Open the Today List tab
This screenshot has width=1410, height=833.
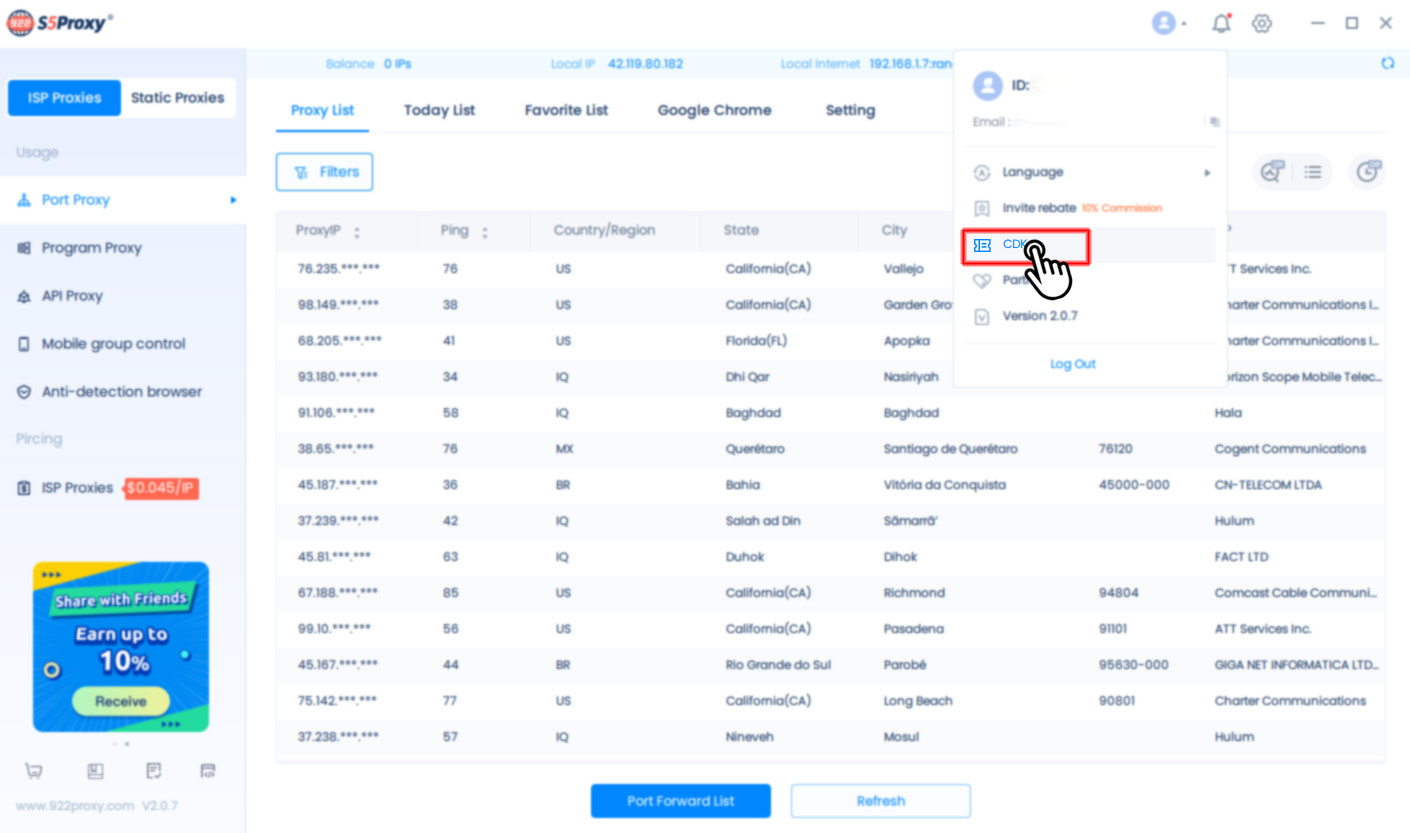439,110
